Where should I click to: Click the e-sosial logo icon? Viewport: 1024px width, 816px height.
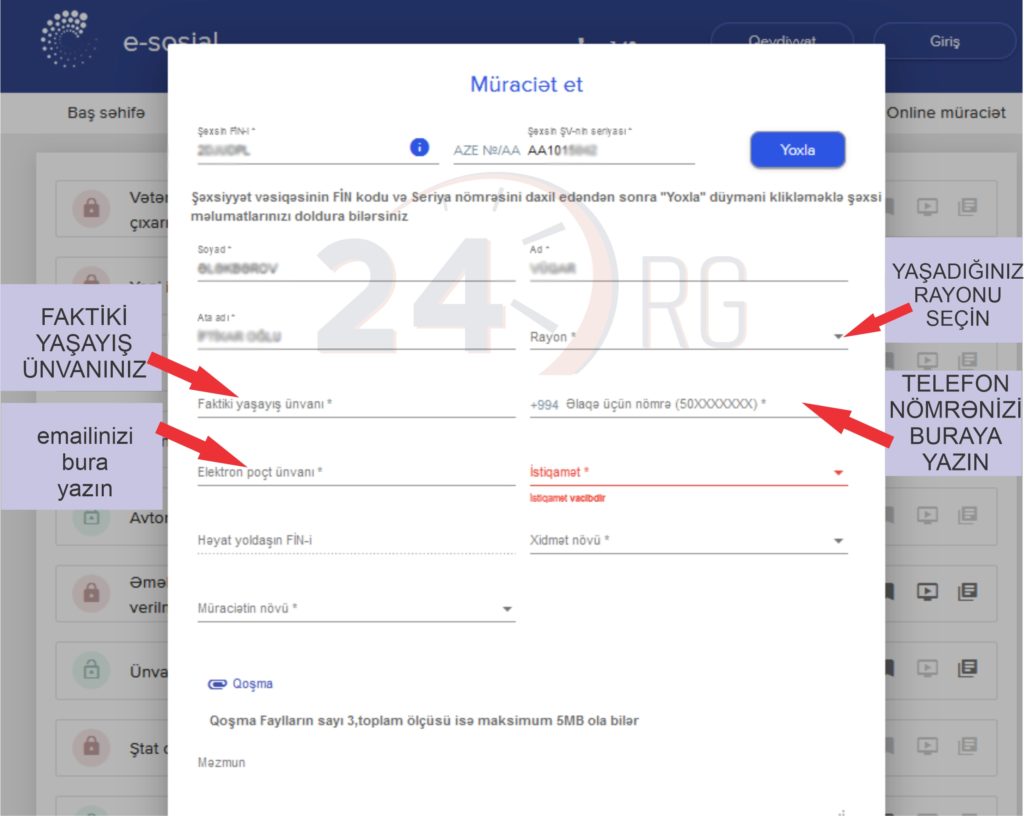[x=67, y=40]
